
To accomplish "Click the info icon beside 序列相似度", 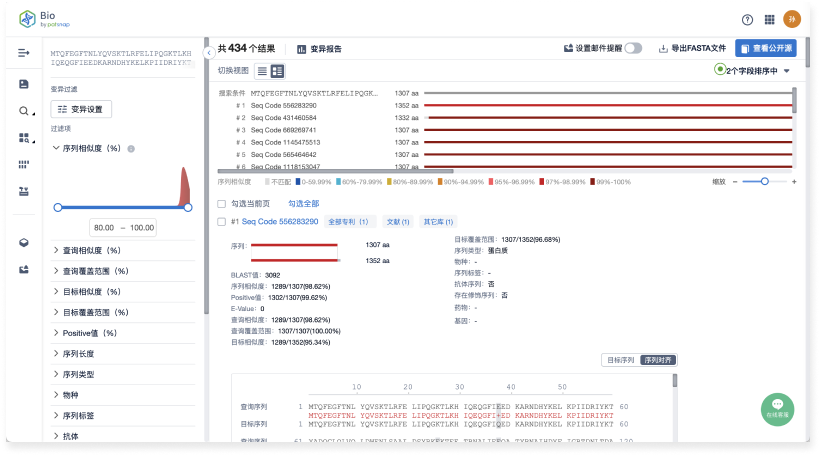I will pos(131,149).
